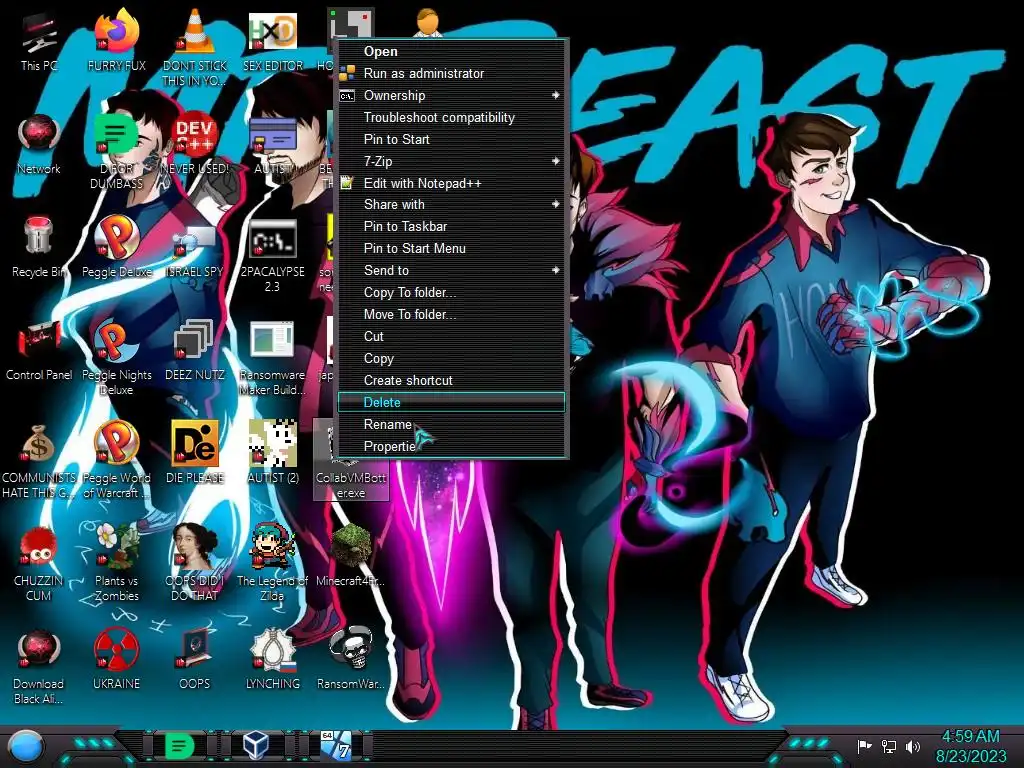Screen dimensions: 1024x768
Task: Expand the Send to submenu
Action: tap(451, 270)
